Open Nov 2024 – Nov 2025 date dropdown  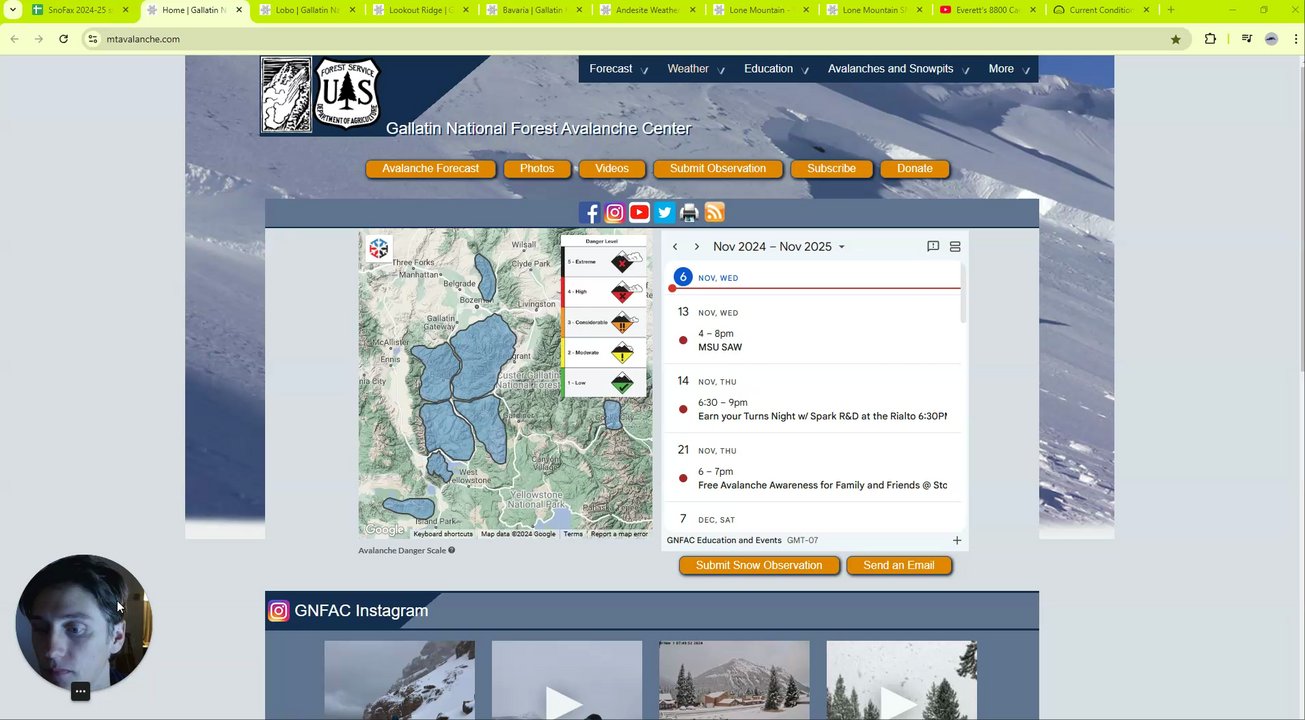click(779, 247)
